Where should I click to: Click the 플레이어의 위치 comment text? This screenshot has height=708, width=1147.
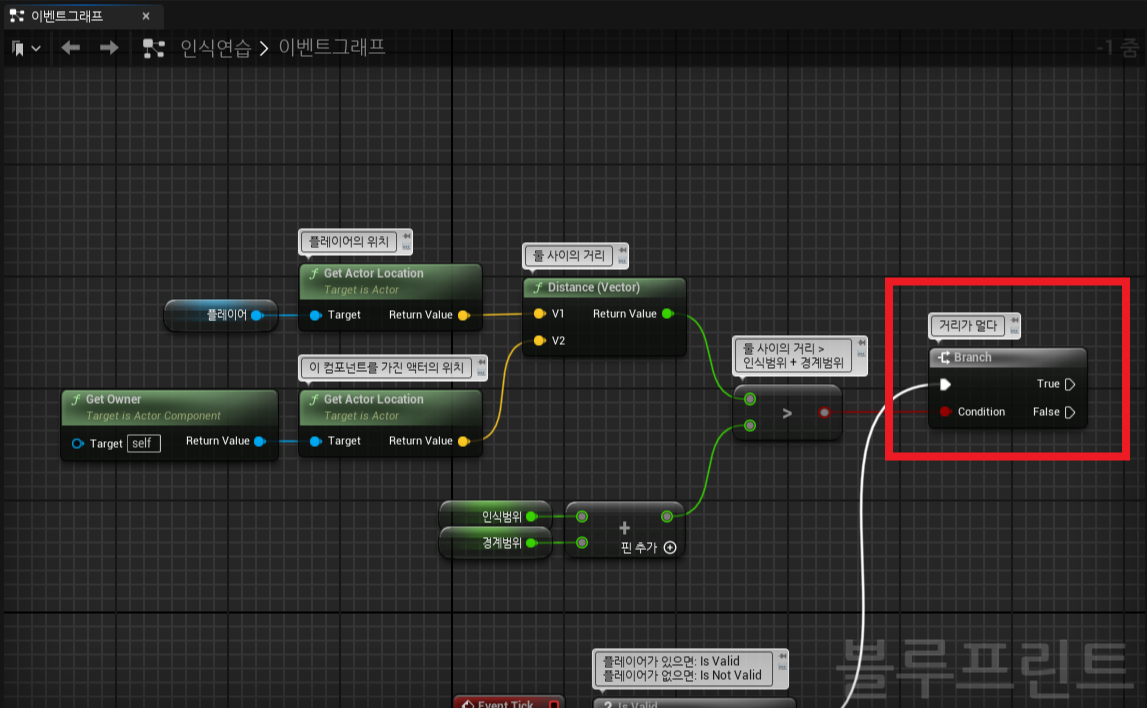(349, 241)
